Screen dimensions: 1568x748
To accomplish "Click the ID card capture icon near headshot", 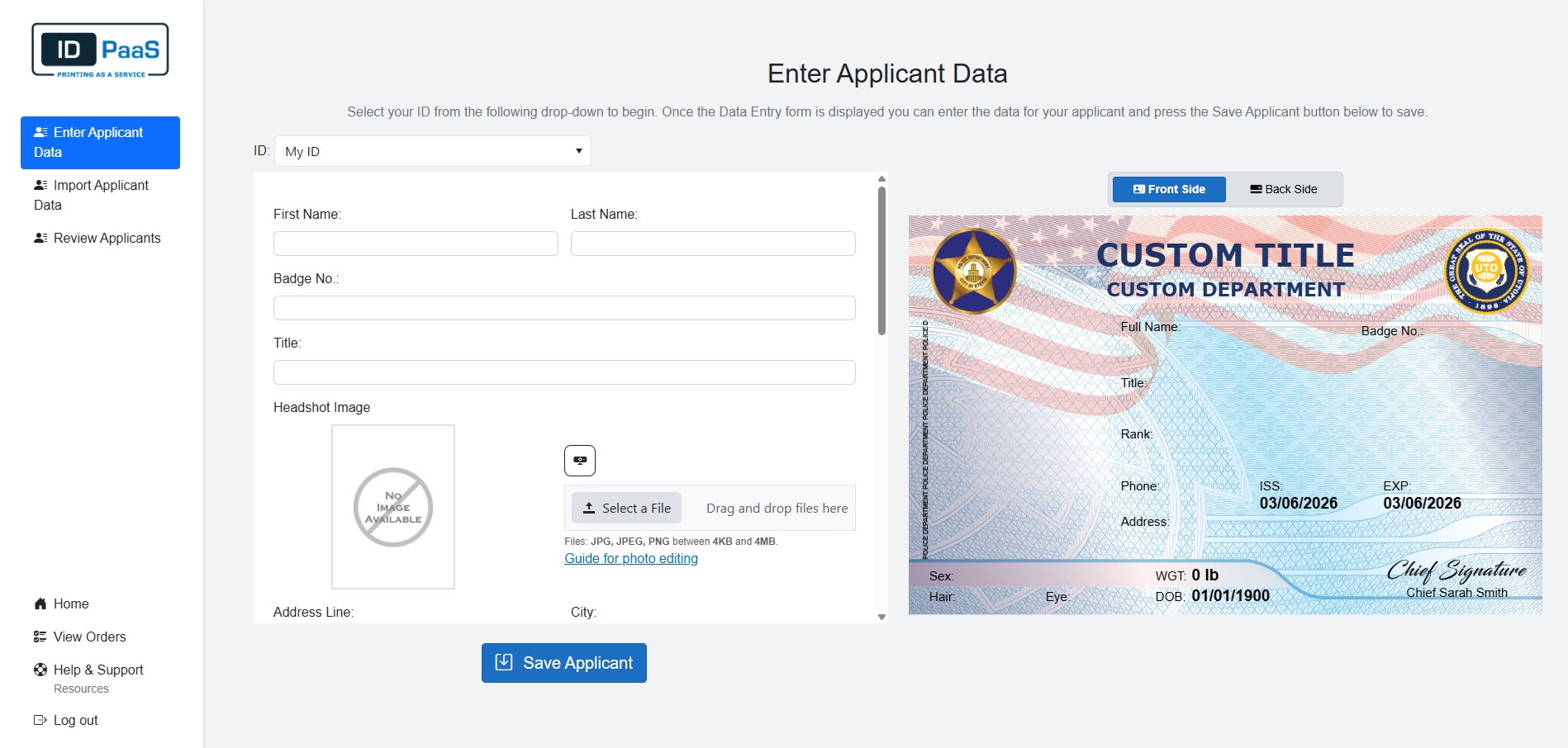I will click(x=579, y=460).
